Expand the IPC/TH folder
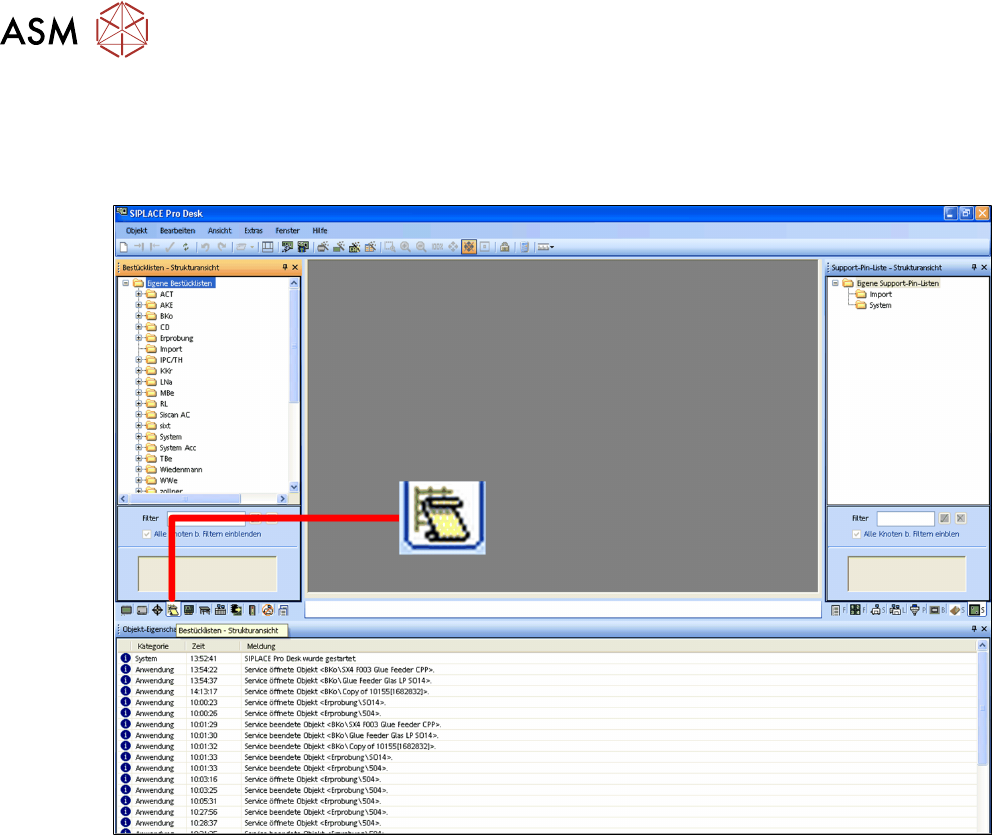 coord(139,360)
